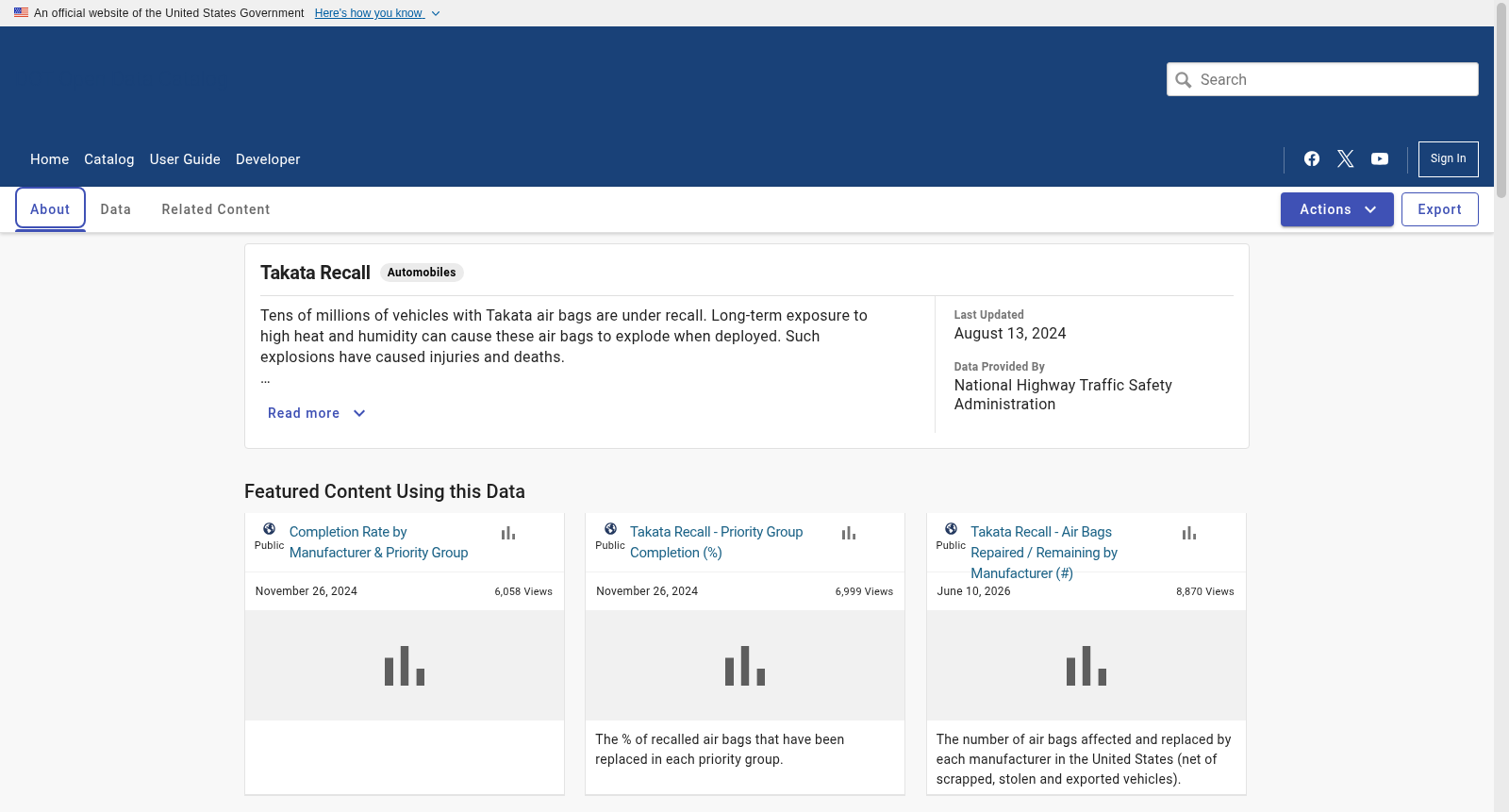Open the YouTube icon link
The image size is (1509, 812).
(x=1380, y=158)
